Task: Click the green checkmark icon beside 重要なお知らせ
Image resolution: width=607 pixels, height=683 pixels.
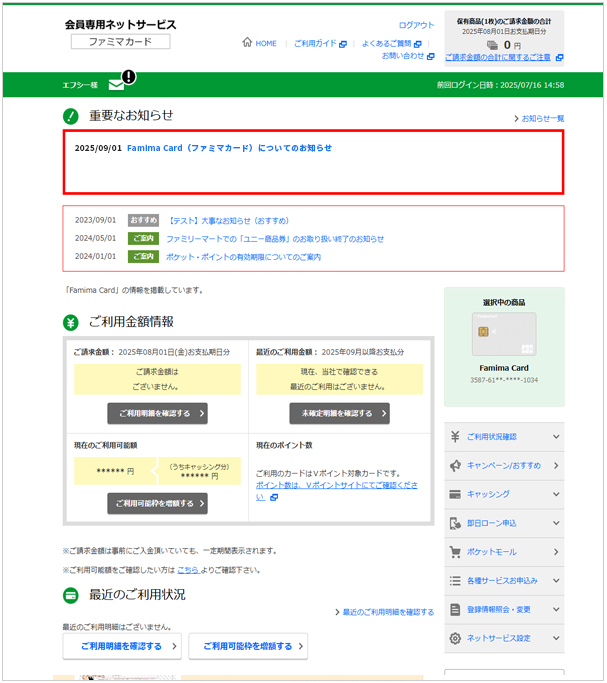Action: pos(71,116)
